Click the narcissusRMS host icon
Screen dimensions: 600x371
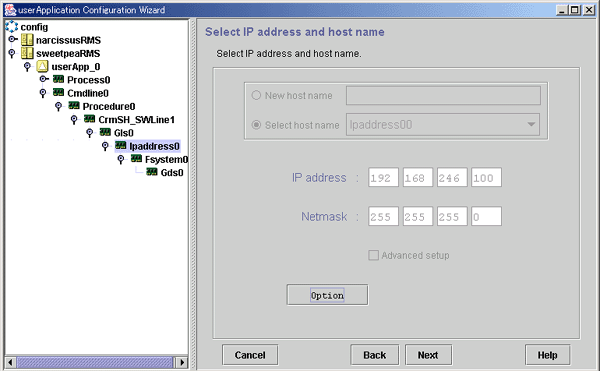coord(27,40)
